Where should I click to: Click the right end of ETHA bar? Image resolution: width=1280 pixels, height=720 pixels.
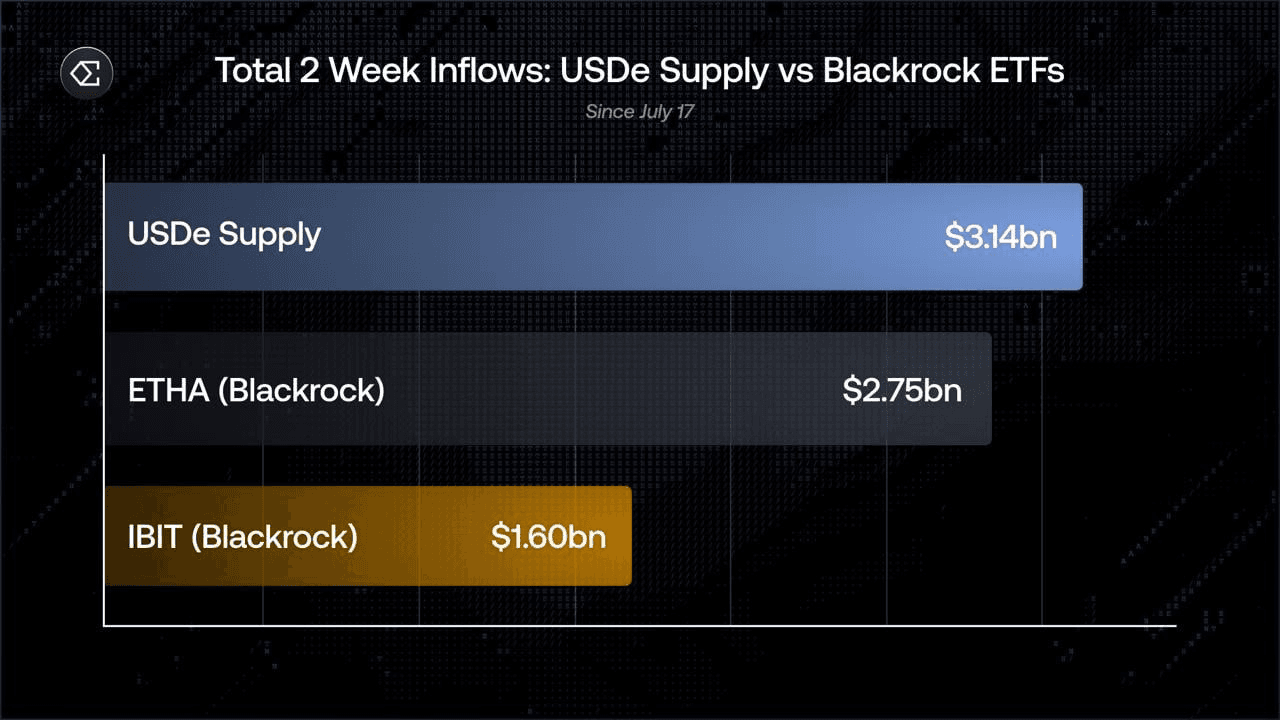tap(987, 389)
